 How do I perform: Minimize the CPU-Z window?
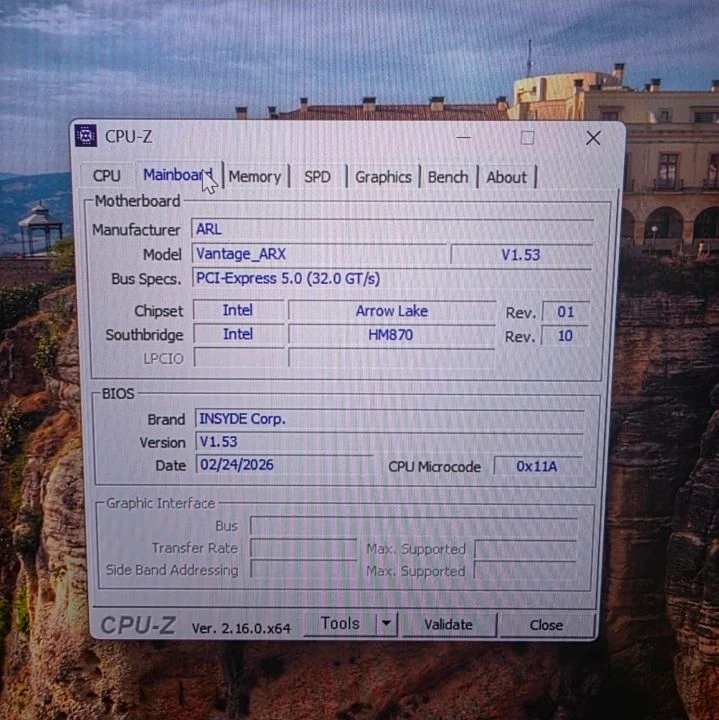click(x=464, y=137)
